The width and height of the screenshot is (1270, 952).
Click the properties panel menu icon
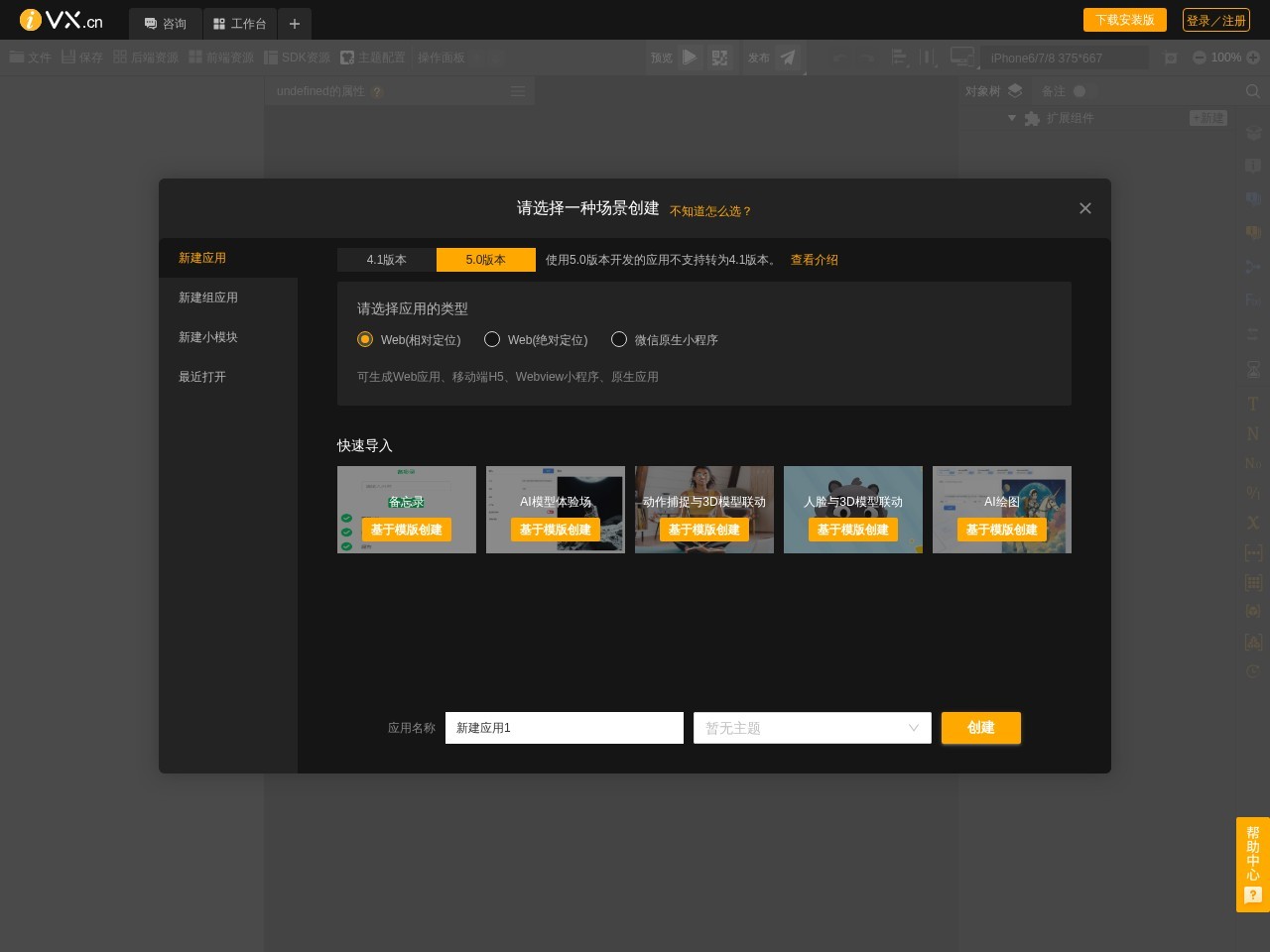(x=518, y=91)
